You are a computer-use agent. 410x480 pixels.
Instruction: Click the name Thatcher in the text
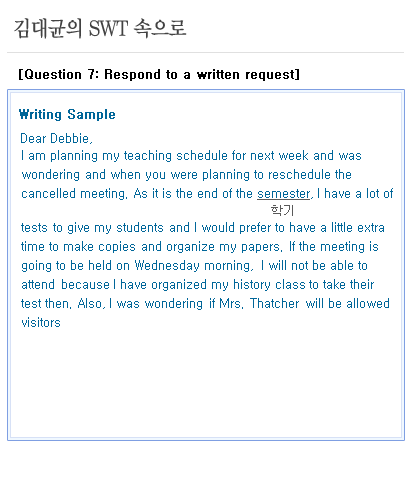[x=275, y=304]
